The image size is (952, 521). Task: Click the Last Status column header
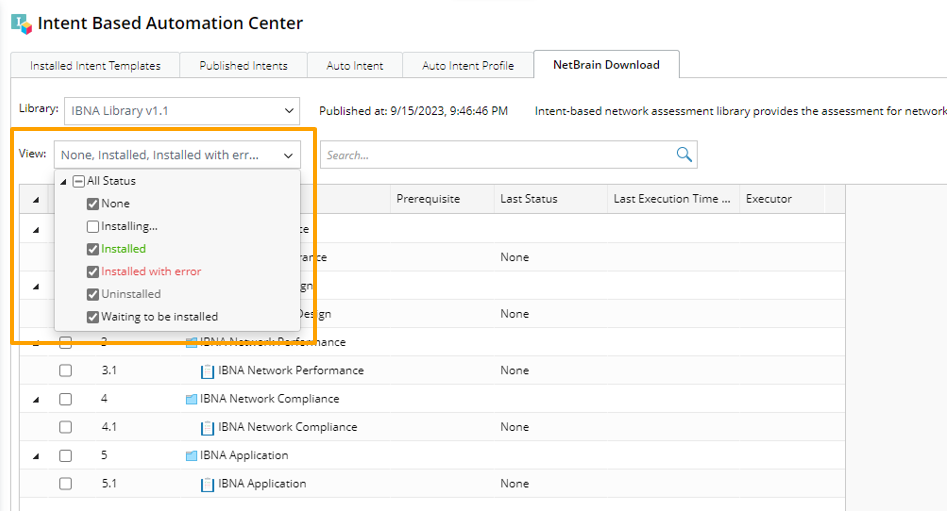[528, 199]
